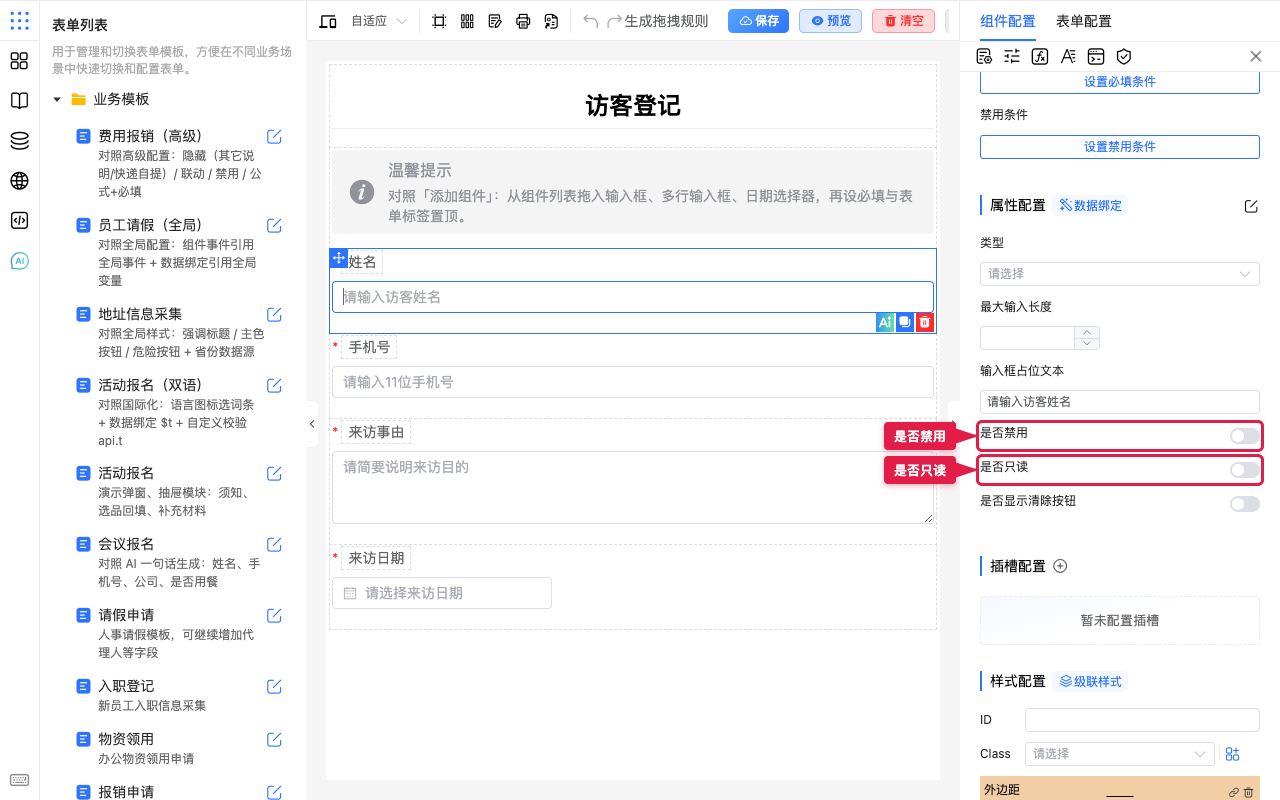Click the undo arrow in toolbar
The image size is (1280, 800).
point(591,21)
